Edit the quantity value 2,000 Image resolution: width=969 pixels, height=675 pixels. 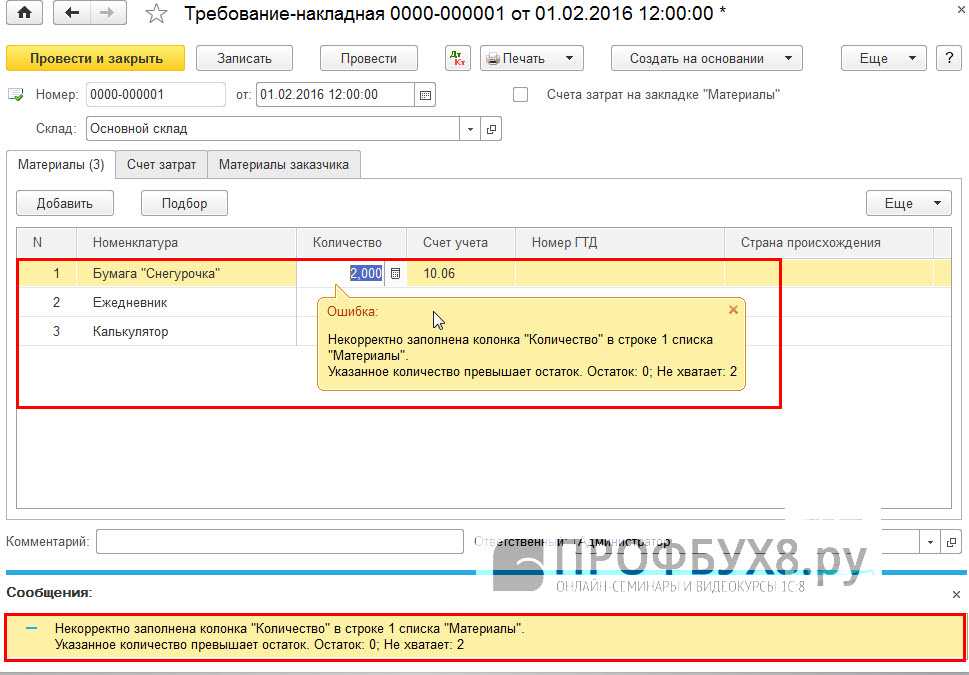[366, 274]
